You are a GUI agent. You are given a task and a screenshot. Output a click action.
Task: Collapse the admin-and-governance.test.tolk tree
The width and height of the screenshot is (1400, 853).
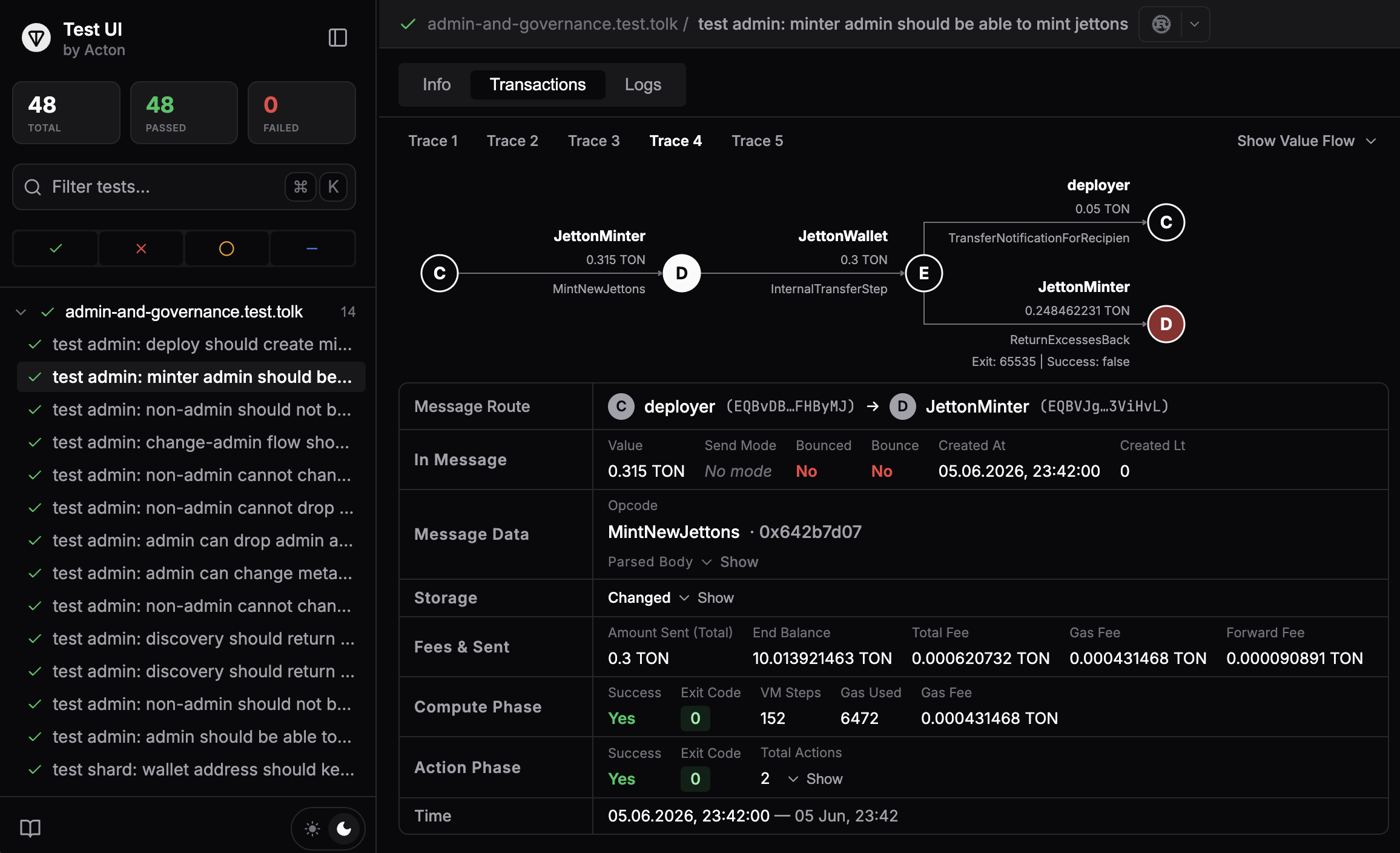pyautogui.click(x=21, y=312)
